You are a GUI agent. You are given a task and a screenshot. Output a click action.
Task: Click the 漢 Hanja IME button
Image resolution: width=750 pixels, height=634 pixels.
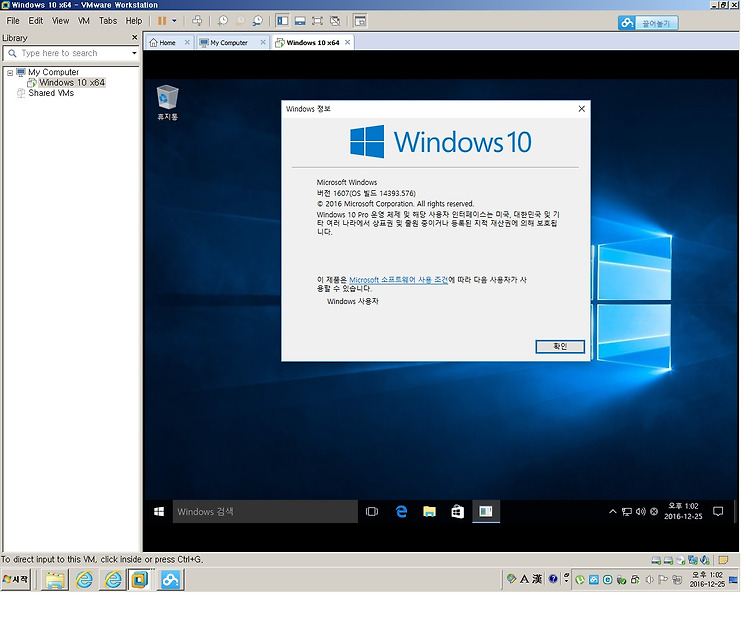pyautogui.click(x=538, y=579)
